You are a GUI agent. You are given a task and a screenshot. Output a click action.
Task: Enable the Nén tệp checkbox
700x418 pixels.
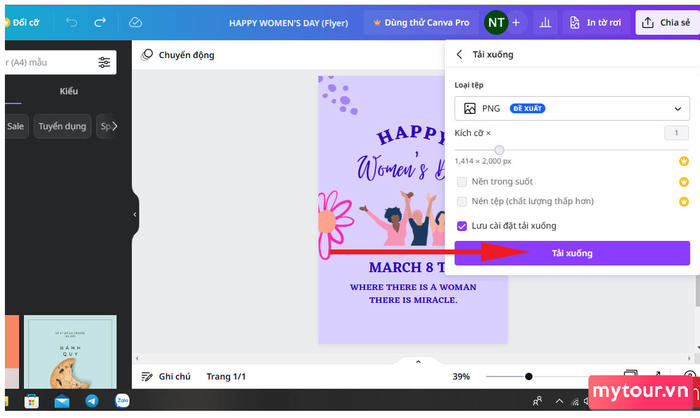[x=462, y=202]
